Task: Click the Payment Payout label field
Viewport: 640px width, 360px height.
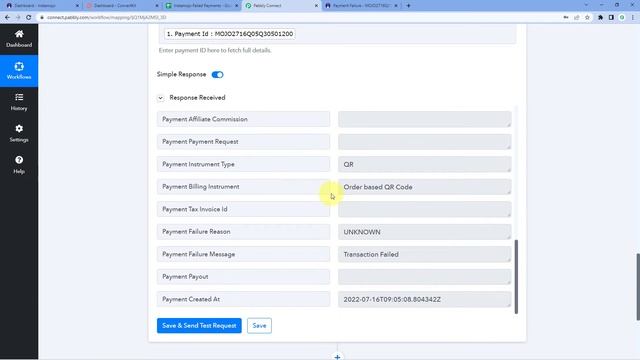Action: tap(243, 276)
